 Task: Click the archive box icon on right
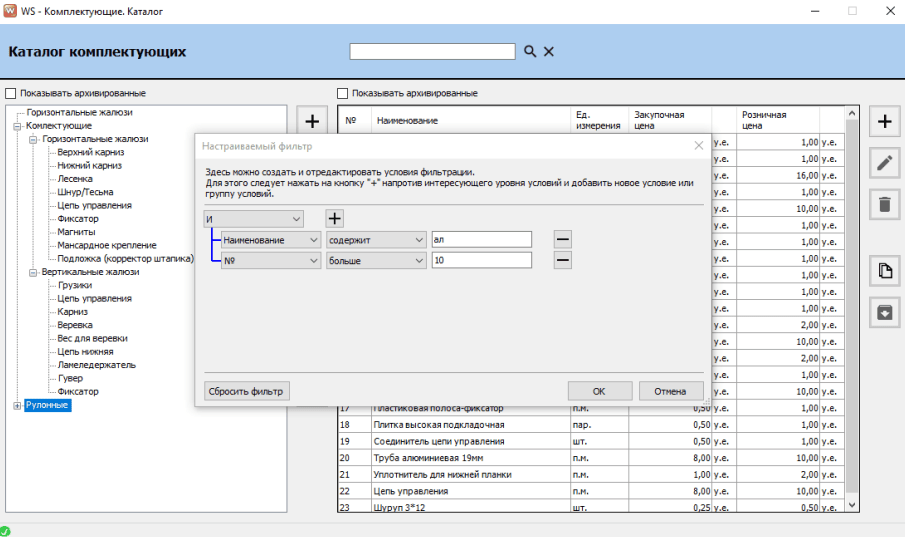coord(884,311)
